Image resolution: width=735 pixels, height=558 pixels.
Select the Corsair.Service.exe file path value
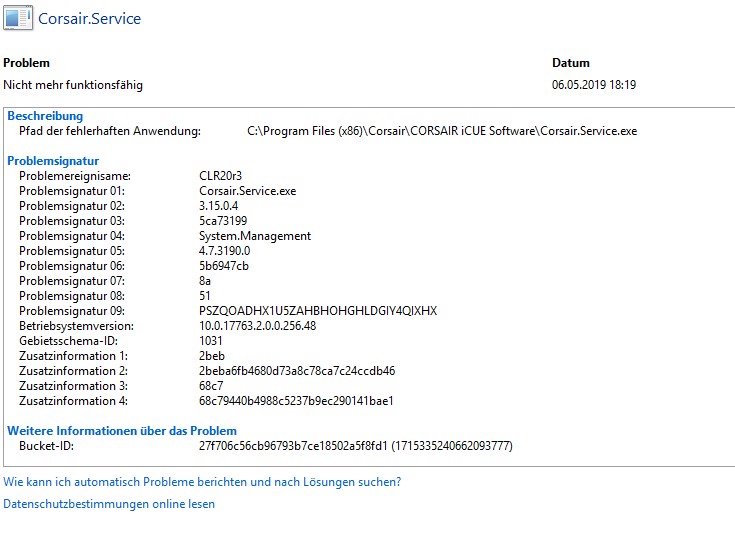[x=442, y=131]
